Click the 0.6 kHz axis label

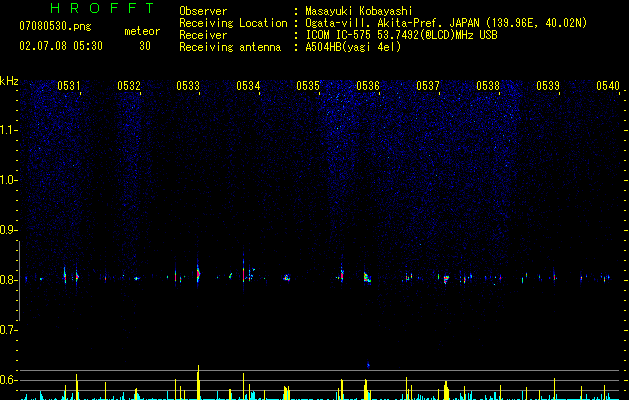click(x=9, y=380)
